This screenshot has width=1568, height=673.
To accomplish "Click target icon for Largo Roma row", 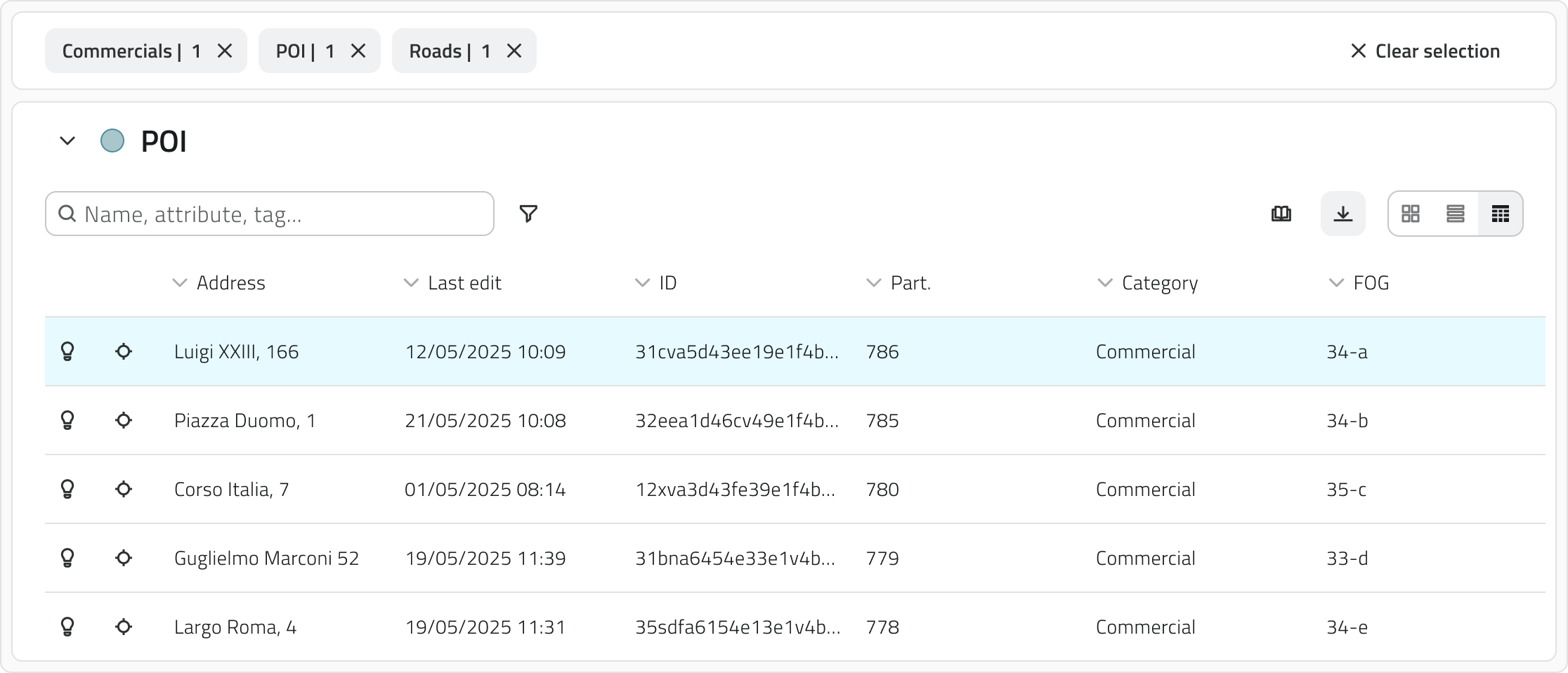I will pyautogui.click(x=124, y=627).
